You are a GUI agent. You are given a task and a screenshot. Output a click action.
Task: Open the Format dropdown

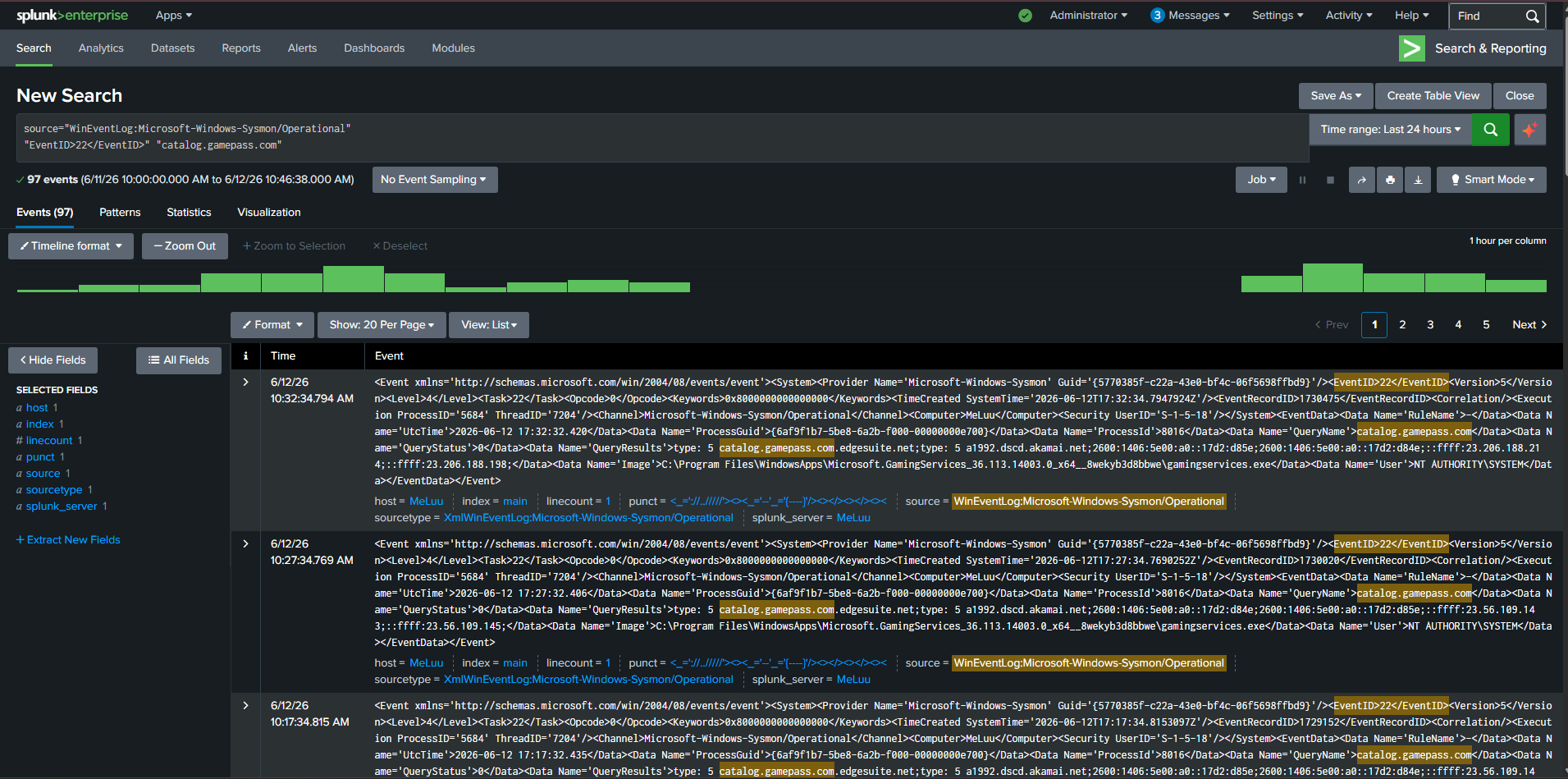272,325
